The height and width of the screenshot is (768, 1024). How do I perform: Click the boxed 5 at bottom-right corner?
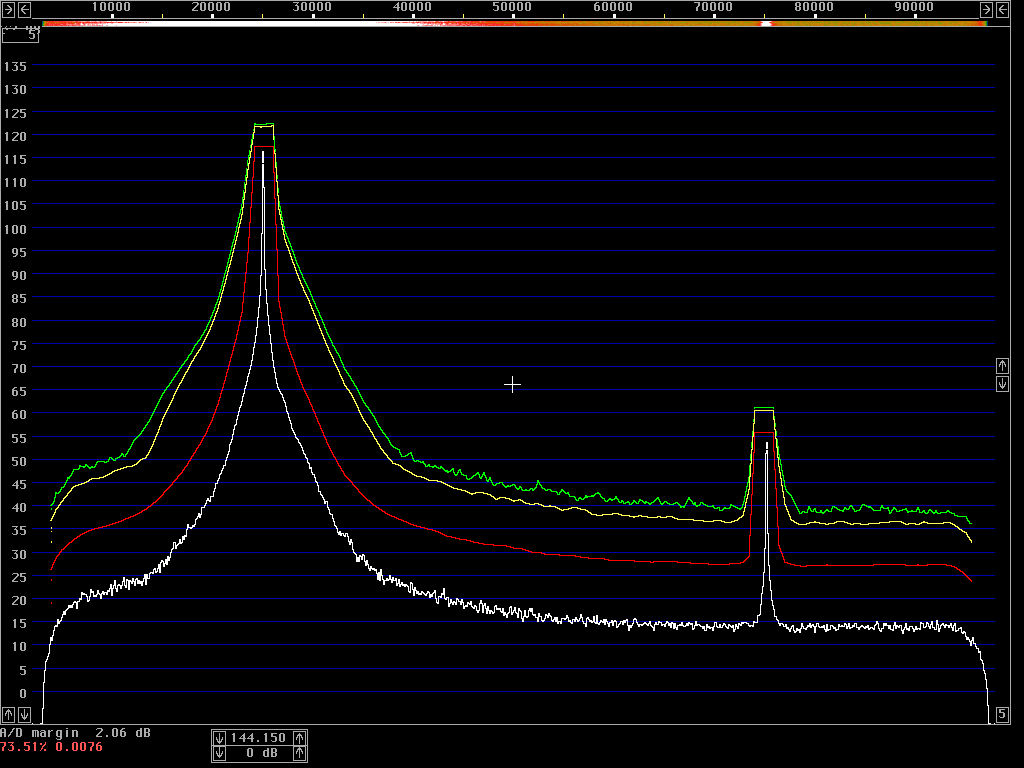pos(1002,714)
